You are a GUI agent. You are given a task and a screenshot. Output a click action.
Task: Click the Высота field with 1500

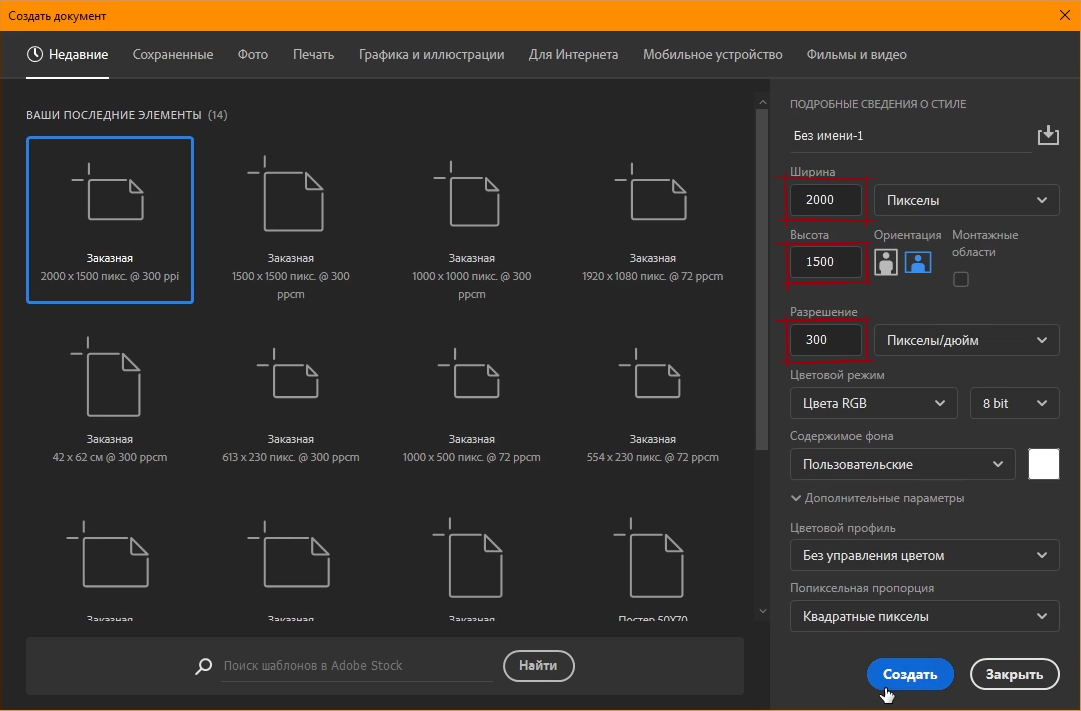tap(826, 262)
